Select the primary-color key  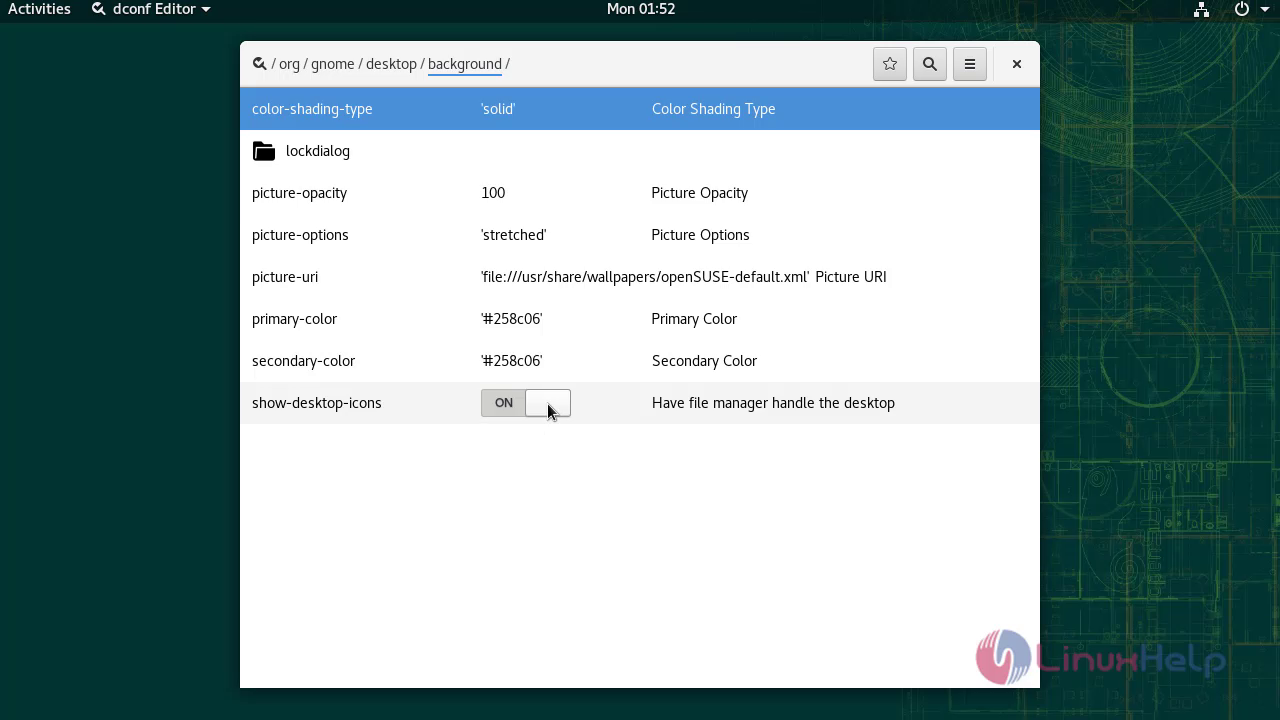[294, 319]
